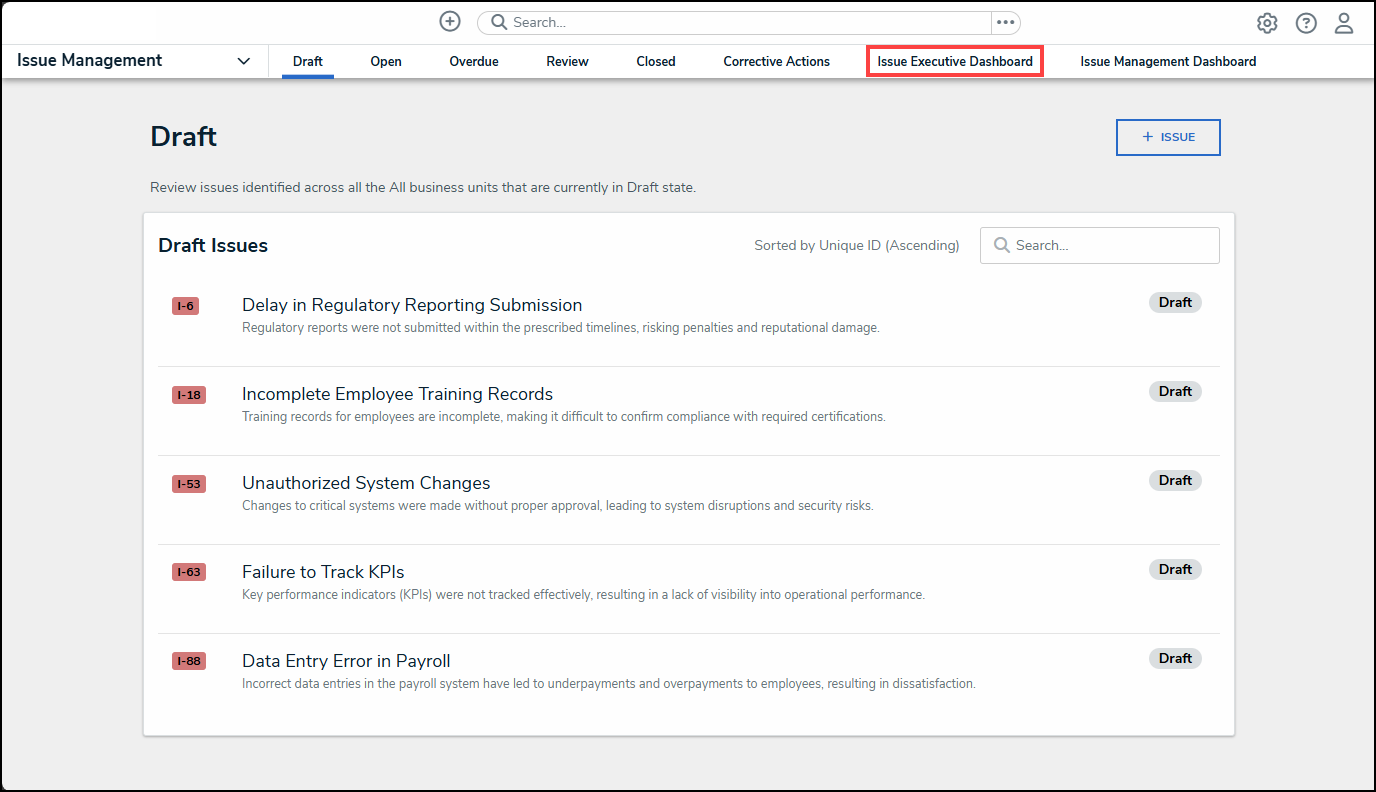This screenshot has height=792, width=1376.
Task: Open the Data Entry Error in Payroll issue
Action: (x=346, y=660)
